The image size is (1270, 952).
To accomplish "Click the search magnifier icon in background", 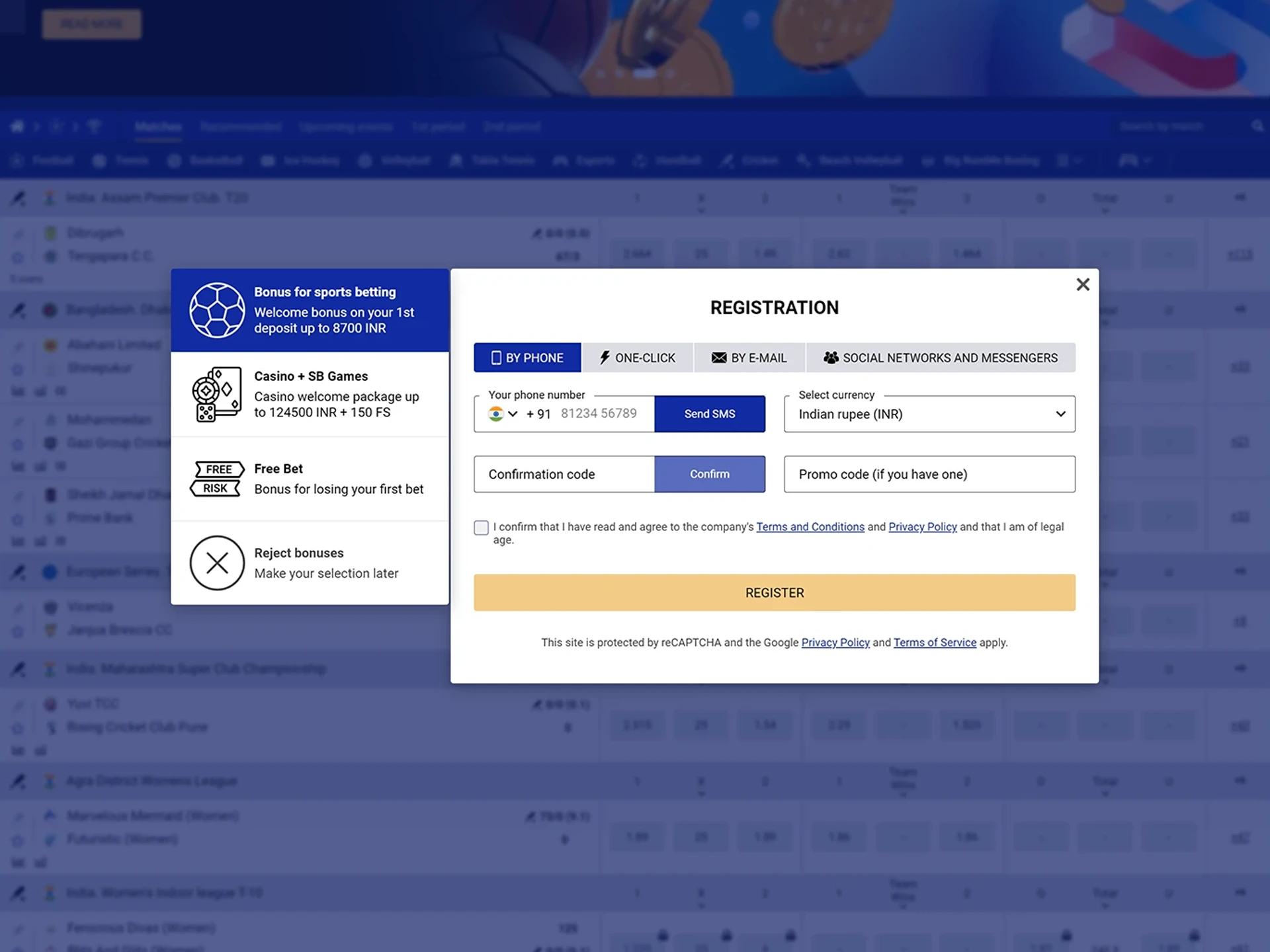I will tap(1257, 126).
